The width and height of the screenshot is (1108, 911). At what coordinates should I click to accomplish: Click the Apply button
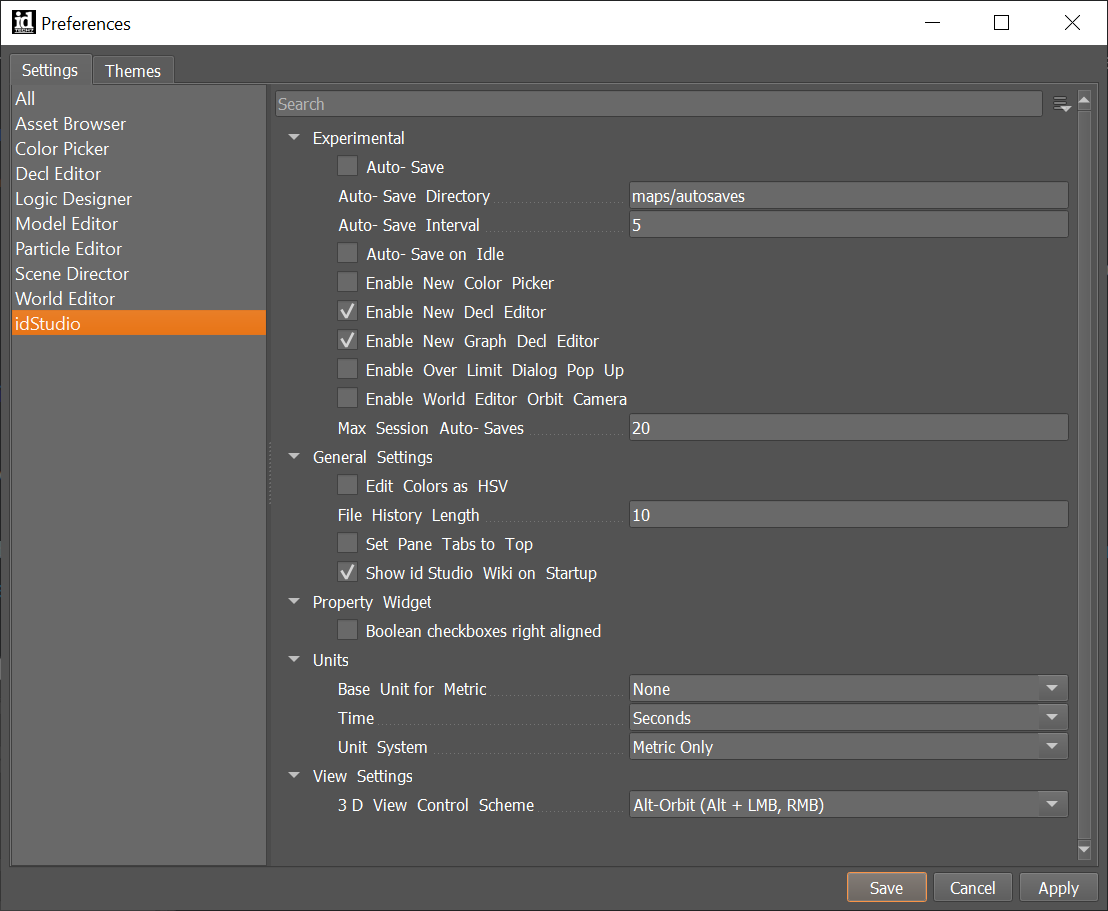click(x=1058, y=887)
